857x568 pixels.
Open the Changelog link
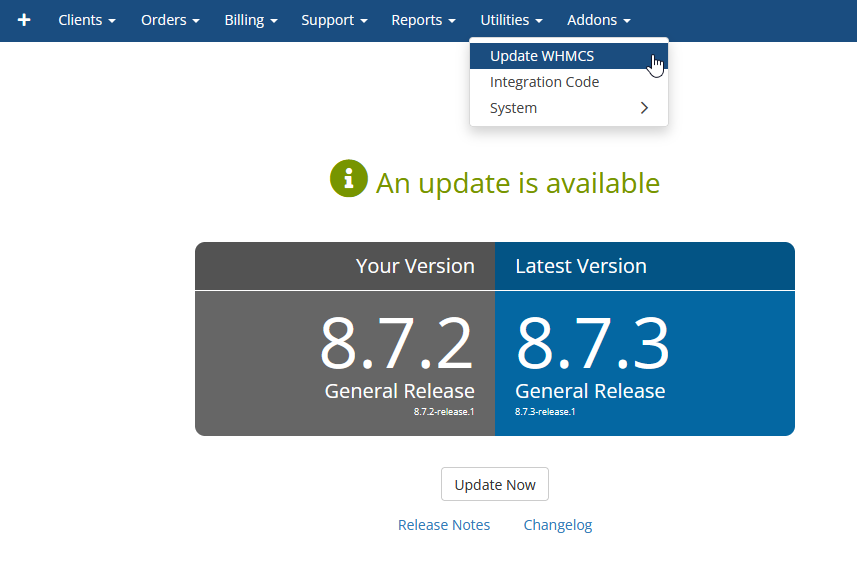[x=557, y=525]
